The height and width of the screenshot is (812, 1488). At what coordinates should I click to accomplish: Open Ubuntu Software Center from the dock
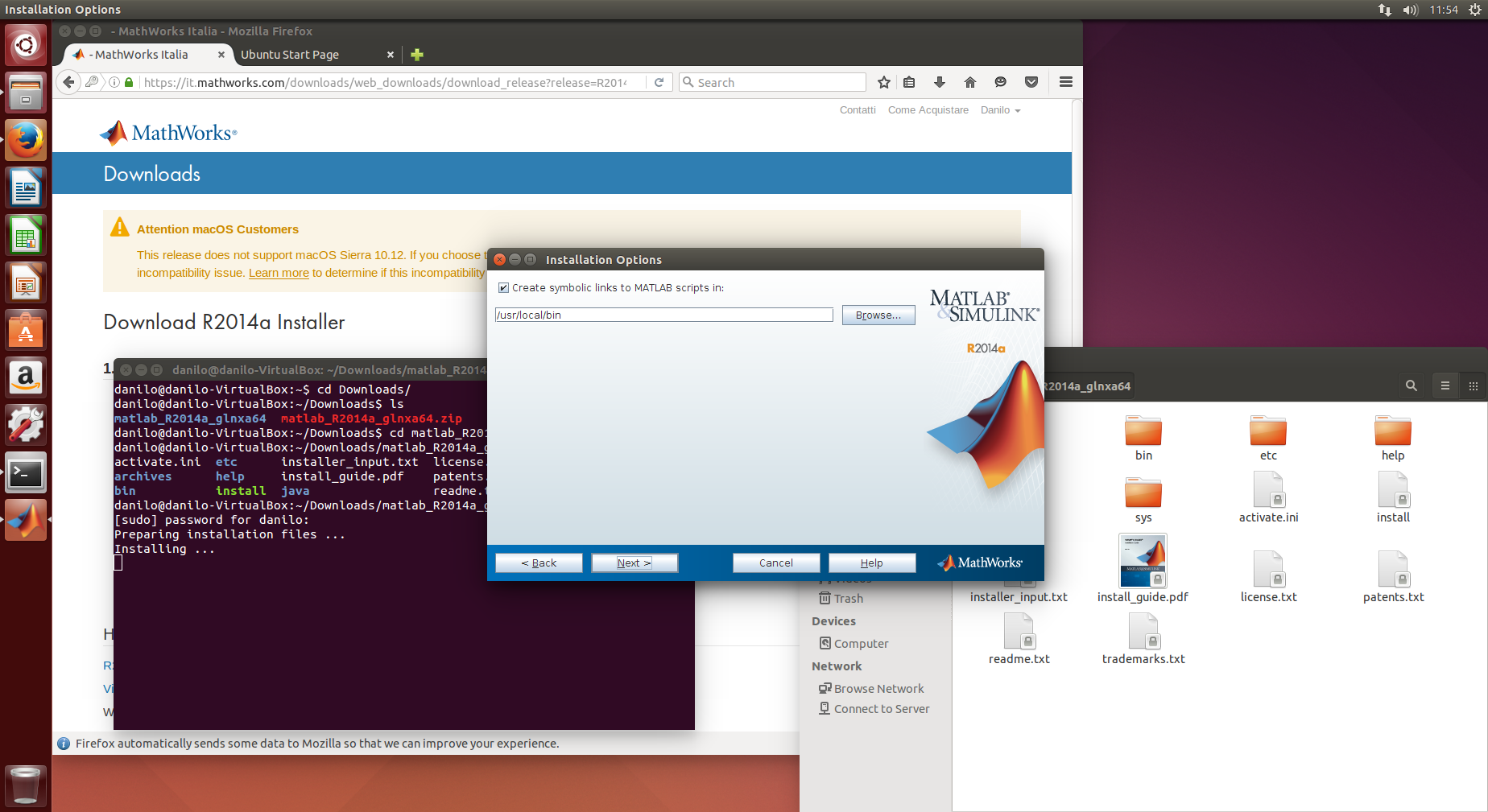(26, 330)
